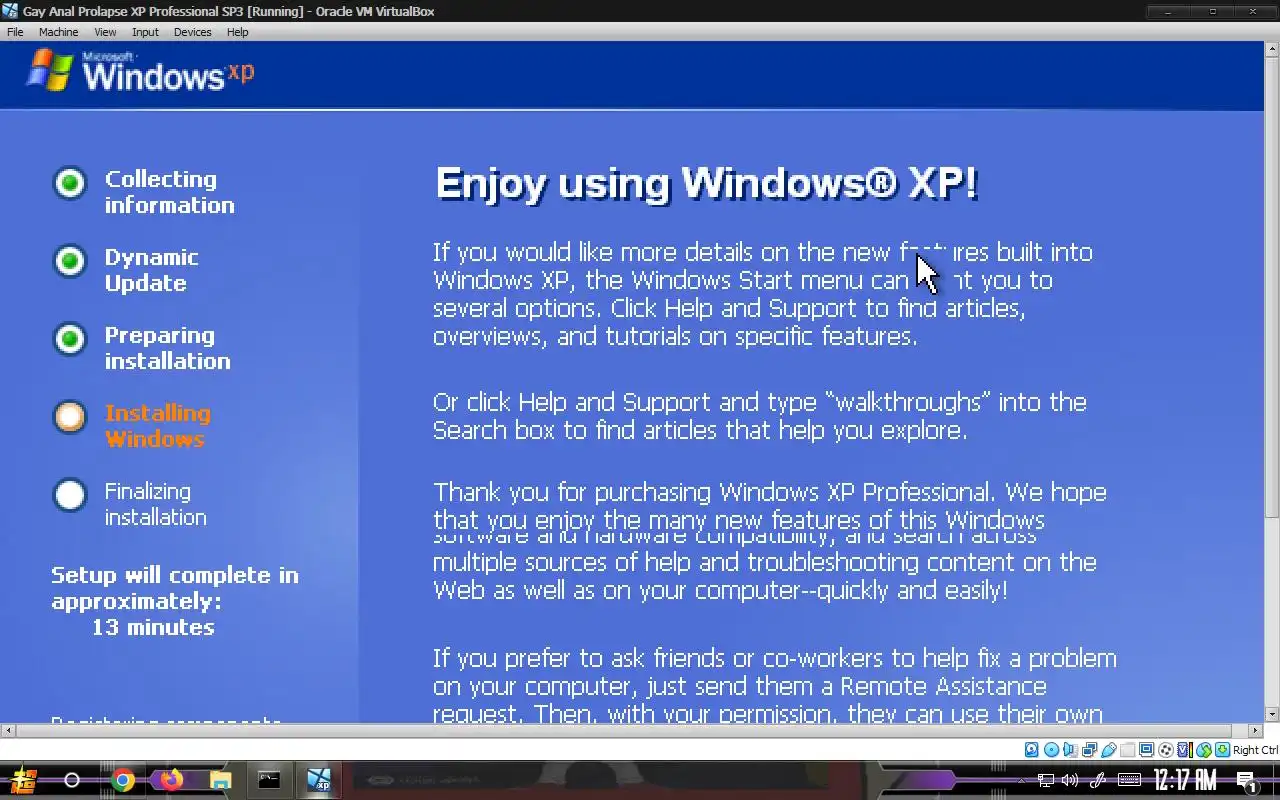The width and height of the screenshot is (1280, 800).
Task: Click the horizontal scrollbar right arrow
Action: 1255,730
